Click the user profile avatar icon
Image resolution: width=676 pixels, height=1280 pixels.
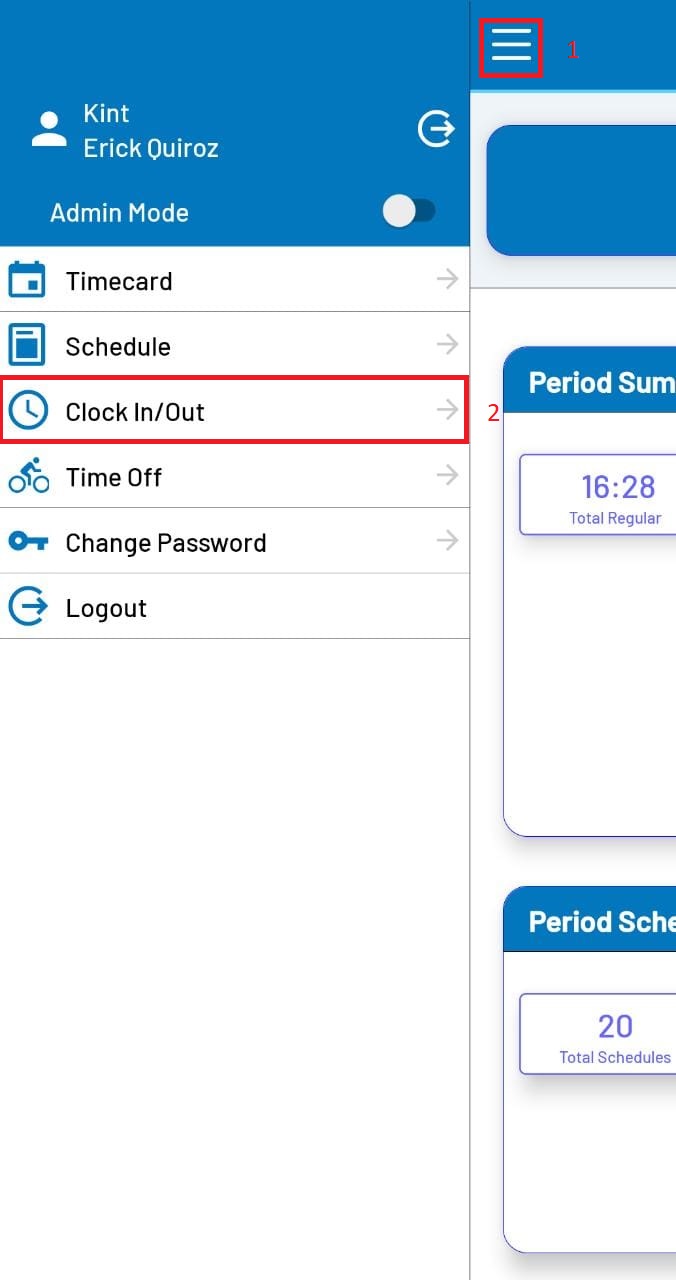click(48, 130)
